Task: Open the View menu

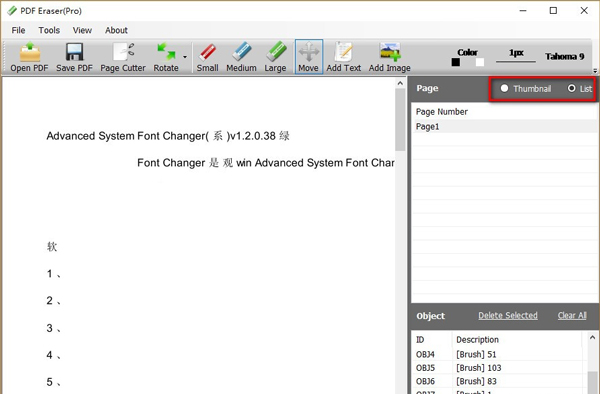Action: tap(82, 30)
